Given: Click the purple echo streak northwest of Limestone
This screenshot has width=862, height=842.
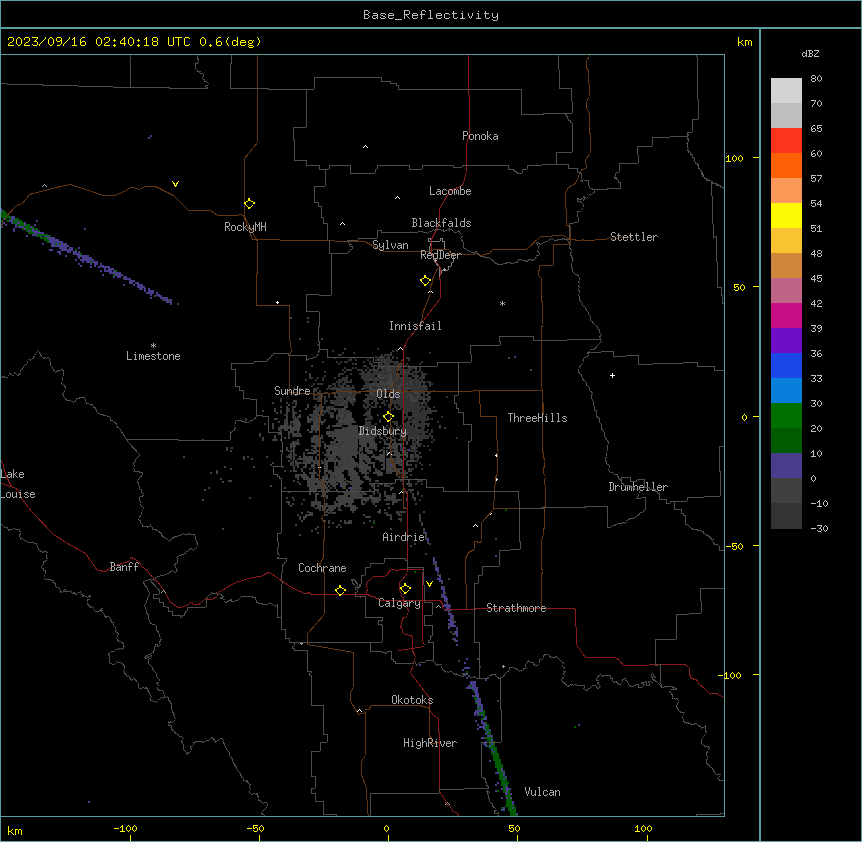Looking at the screenshot, I should pyautogui.click(x=88, y=258).
